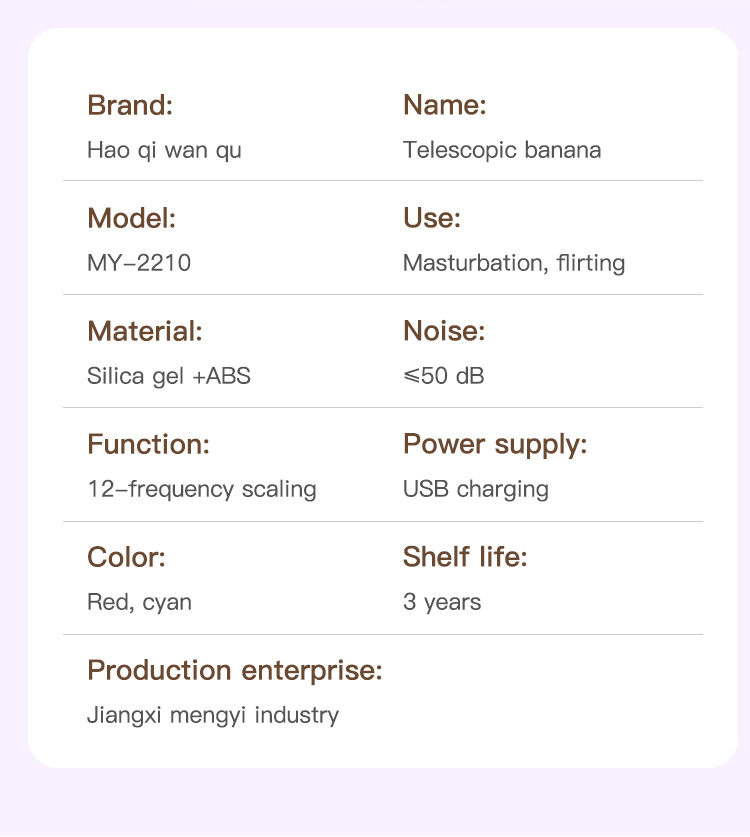750x837 pixels.
Task: Select the 'USB charging' value
Action: click(x=476, y=490)
